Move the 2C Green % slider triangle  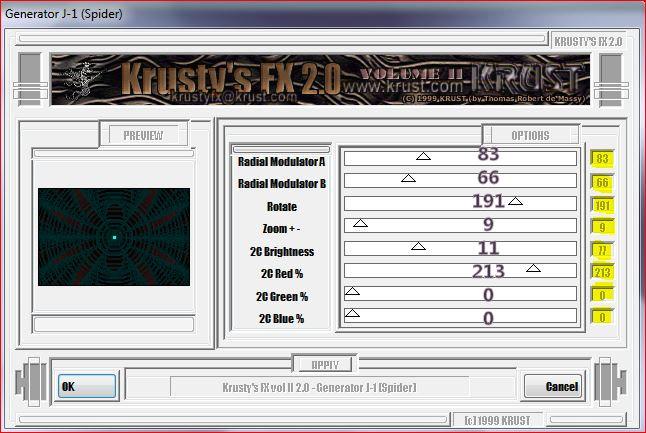352,291
